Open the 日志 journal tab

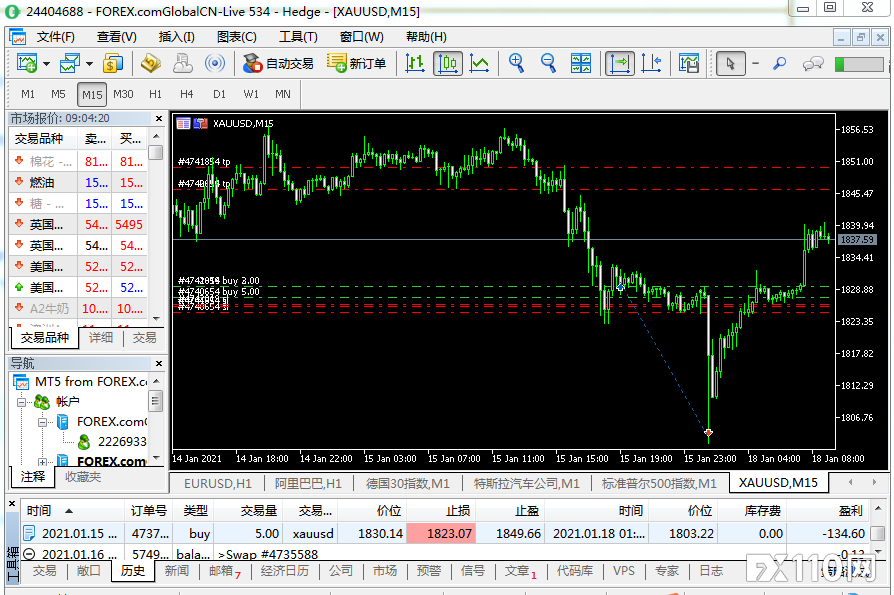[x=711, y=570]
